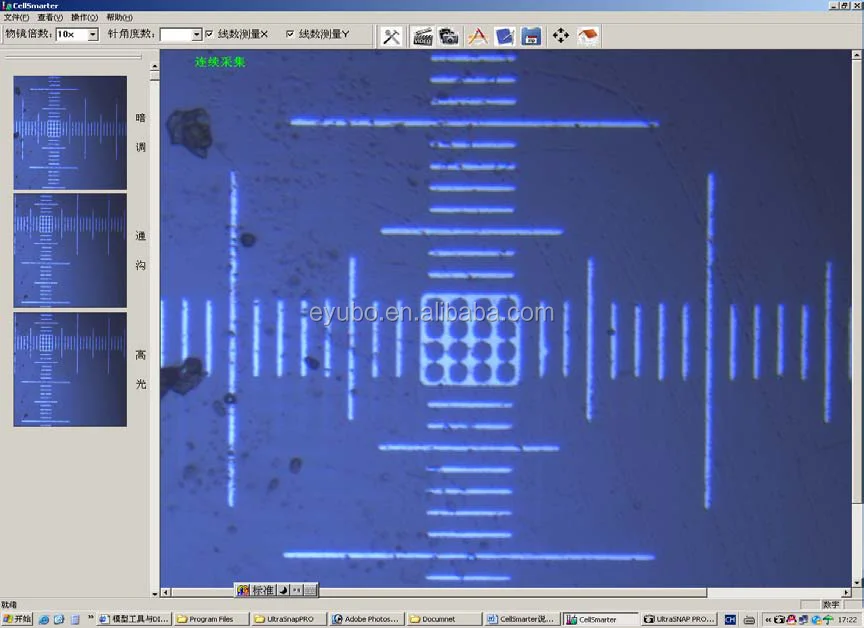Click the camera snapshot icon
Image resolution: width=864 pixels, height=628 pixels.
tap(449, 36)
